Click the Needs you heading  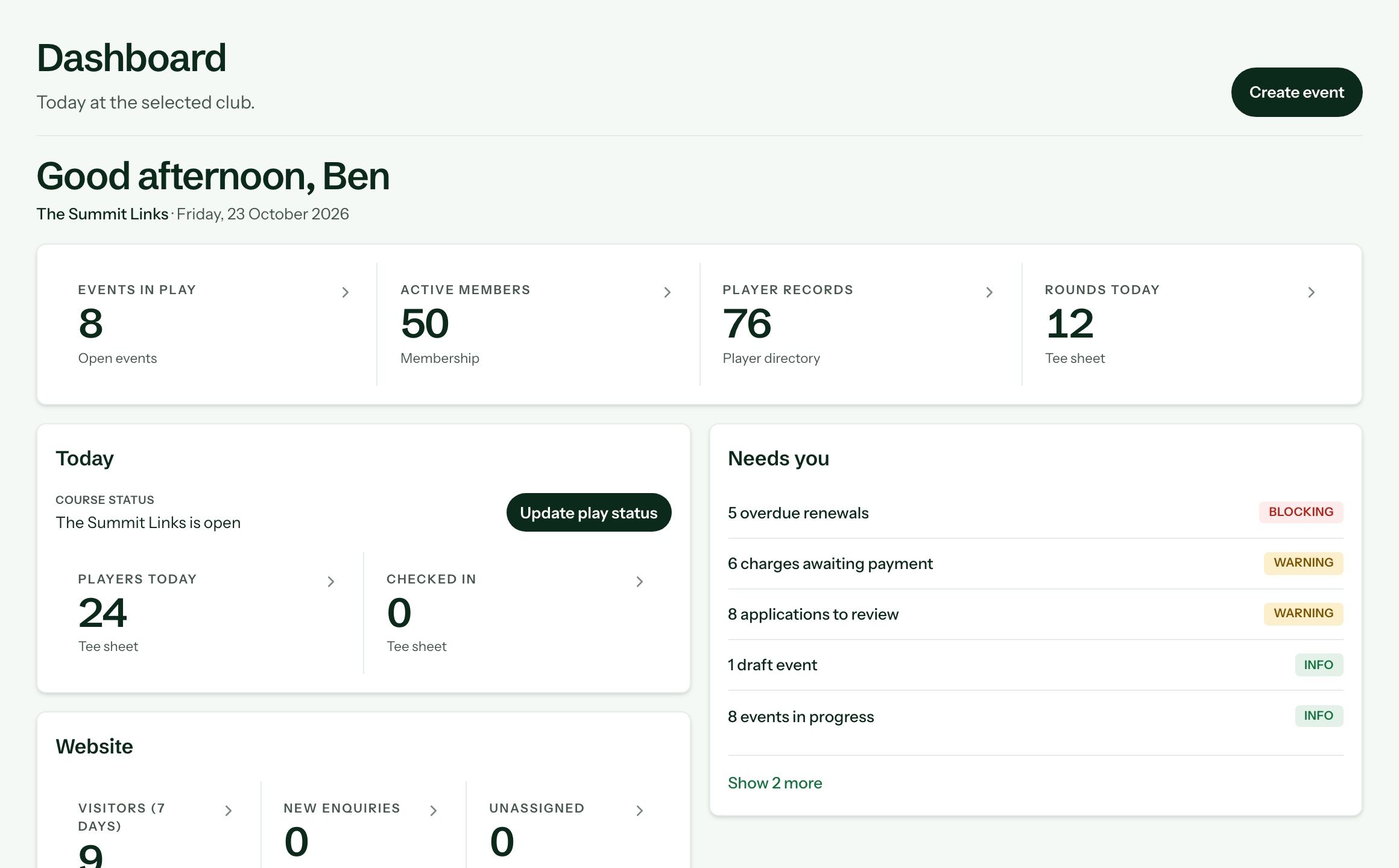[778, 458]
